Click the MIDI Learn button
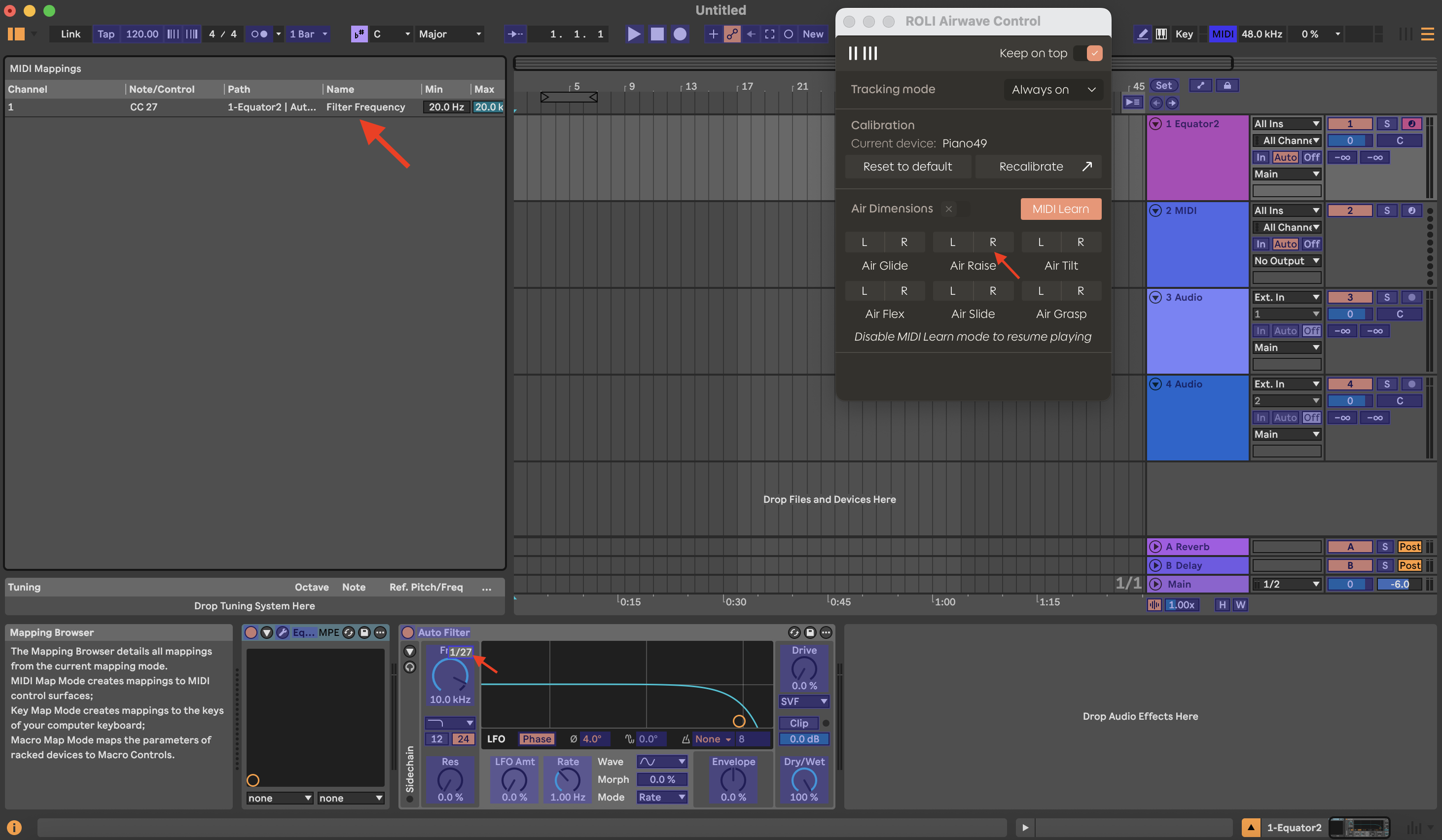The image size is (1442, 840). (x=1060, y=209)
